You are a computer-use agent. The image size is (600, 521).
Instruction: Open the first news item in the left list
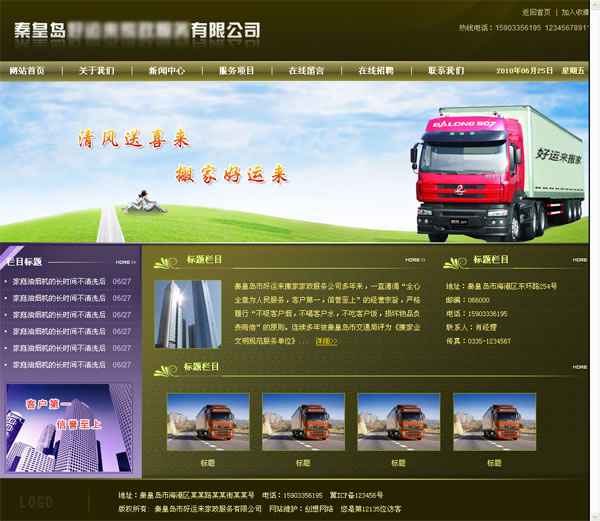click(59, 282)
